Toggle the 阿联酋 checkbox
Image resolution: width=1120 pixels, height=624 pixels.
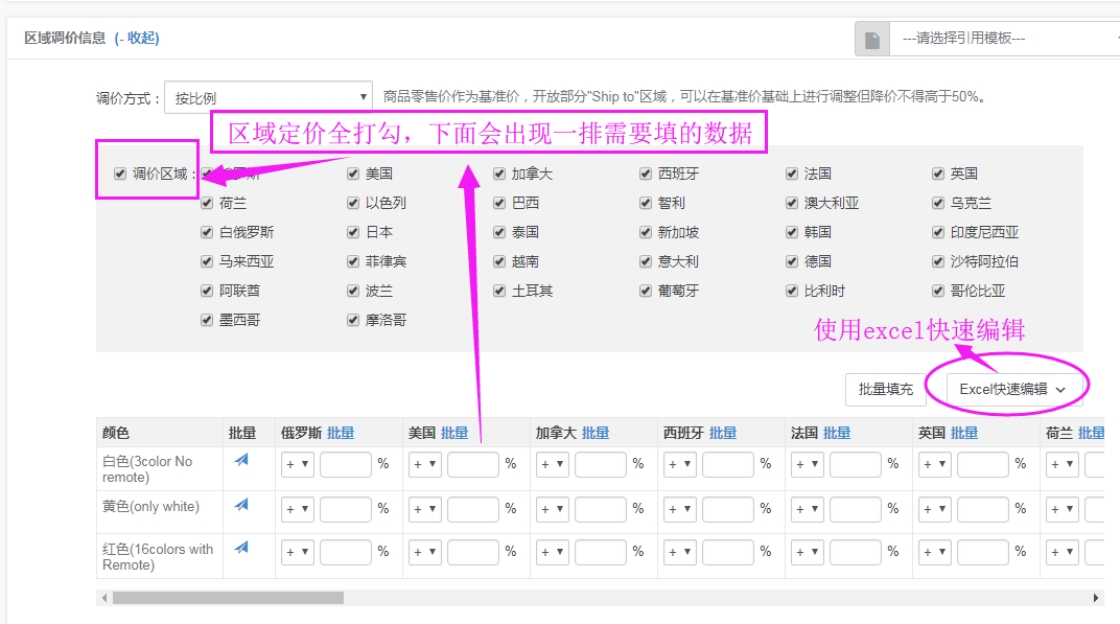(207, 291)
